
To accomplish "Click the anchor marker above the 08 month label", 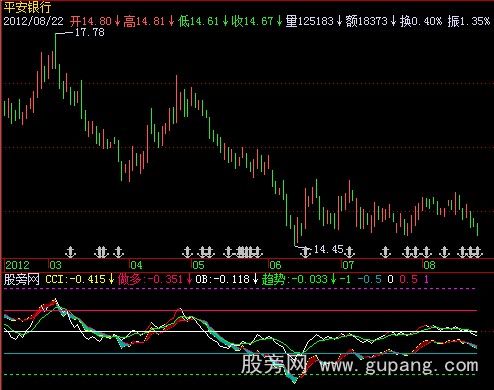I will click(x=426, y=252).
